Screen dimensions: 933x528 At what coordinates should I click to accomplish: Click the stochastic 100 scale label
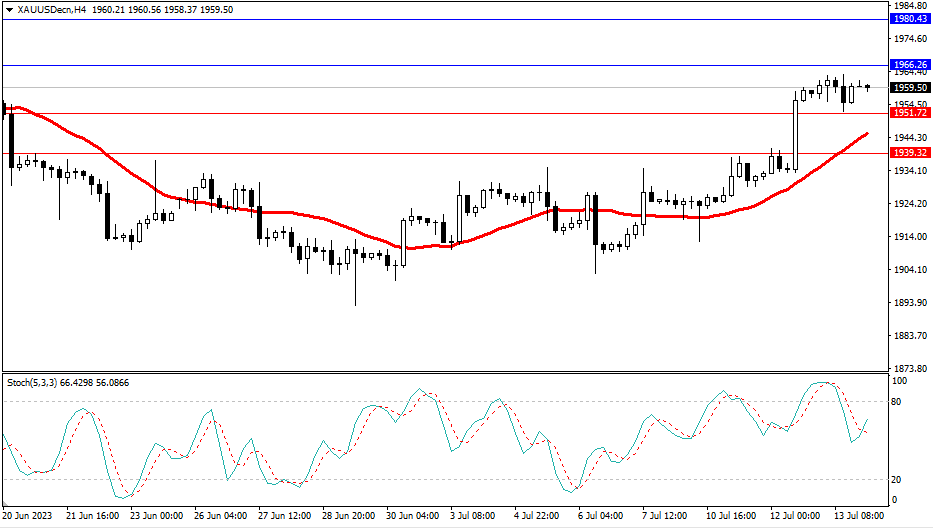pyautogui.click(x=899, y=382)
